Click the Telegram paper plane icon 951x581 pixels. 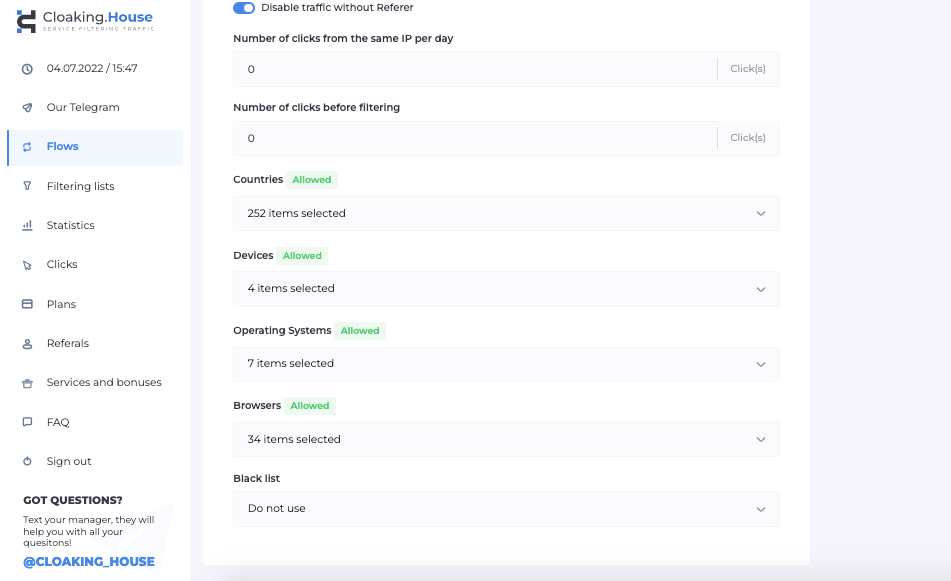(x=27, y=108)
